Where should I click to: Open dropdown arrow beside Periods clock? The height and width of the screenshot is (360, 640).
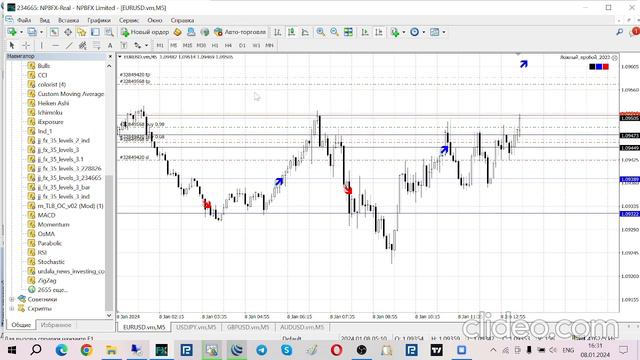coord(424,32)
